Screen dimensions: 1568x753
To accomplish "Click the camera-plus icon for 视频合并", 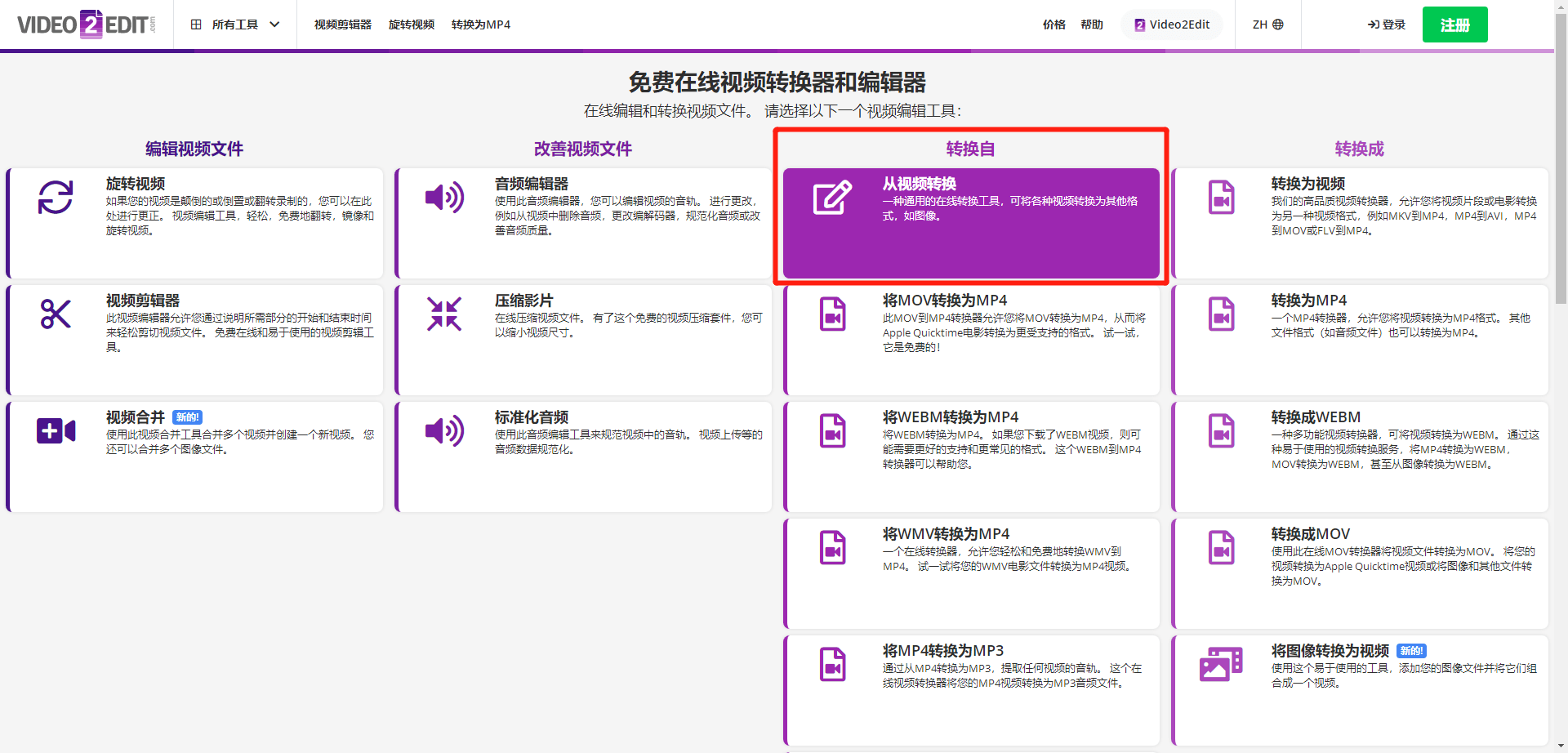I will tap(56, 430).
